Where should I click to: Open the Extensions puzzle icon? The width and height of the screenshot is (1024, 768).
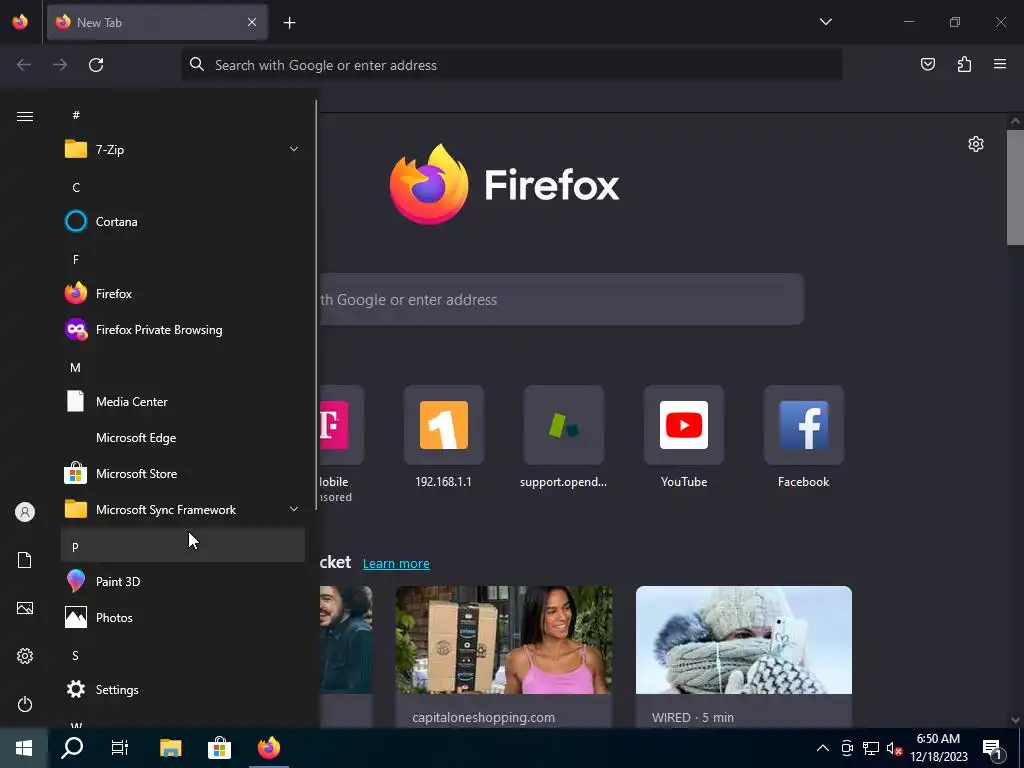(x=964, y=64)
